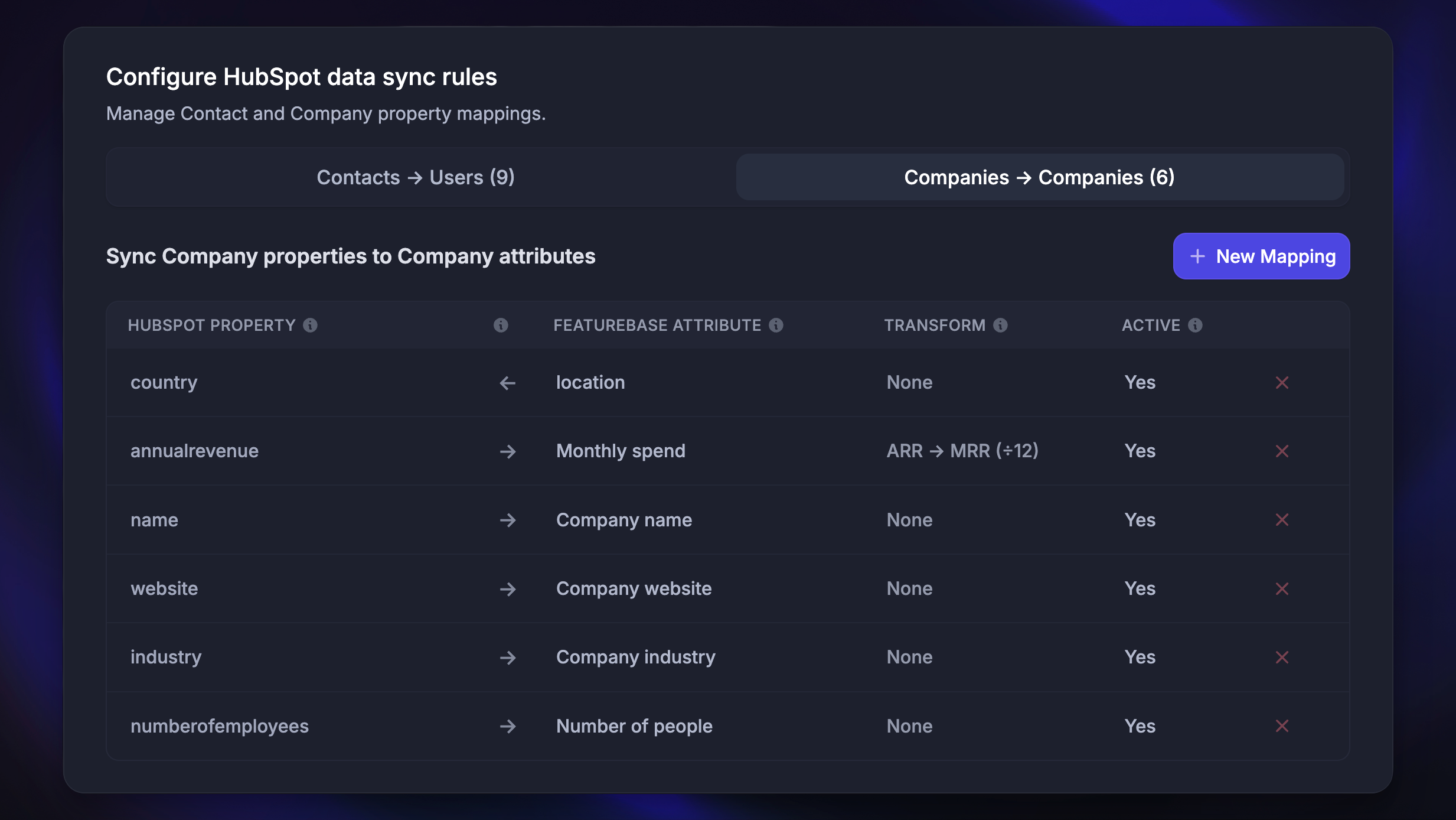Open transform None for name row
Viewport: 1456px width, 820px height.
[x=909, y=520]
